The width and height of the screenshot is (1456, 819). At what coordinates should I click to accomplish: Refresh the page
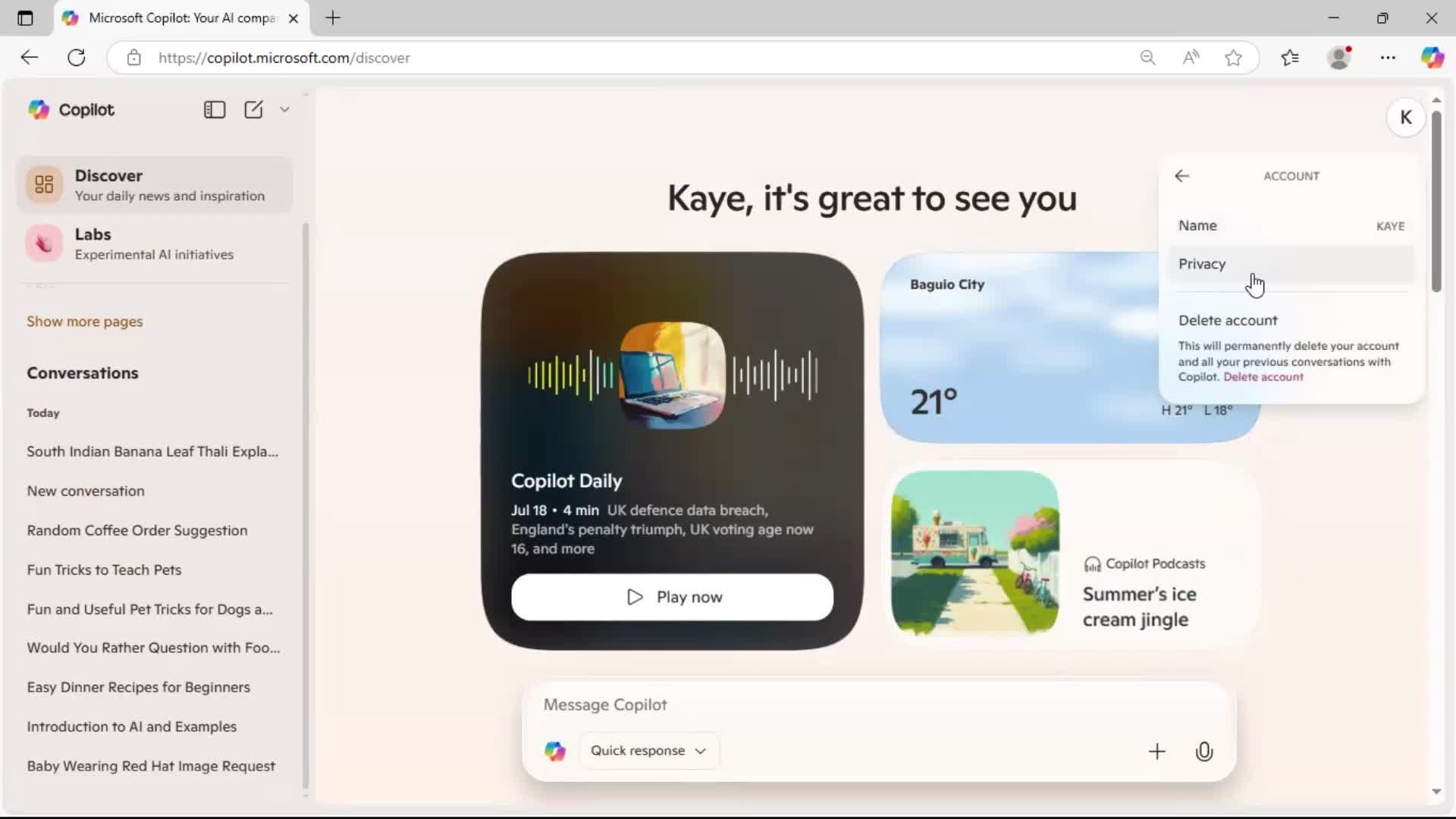coord(77,58)
